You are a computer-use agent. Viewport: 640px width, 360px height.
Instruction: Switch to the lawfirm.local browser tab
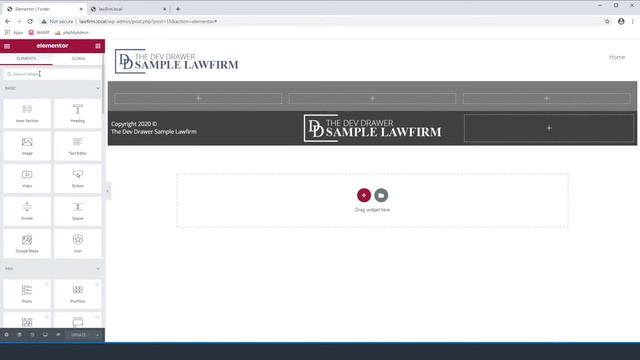coord(128,9)
